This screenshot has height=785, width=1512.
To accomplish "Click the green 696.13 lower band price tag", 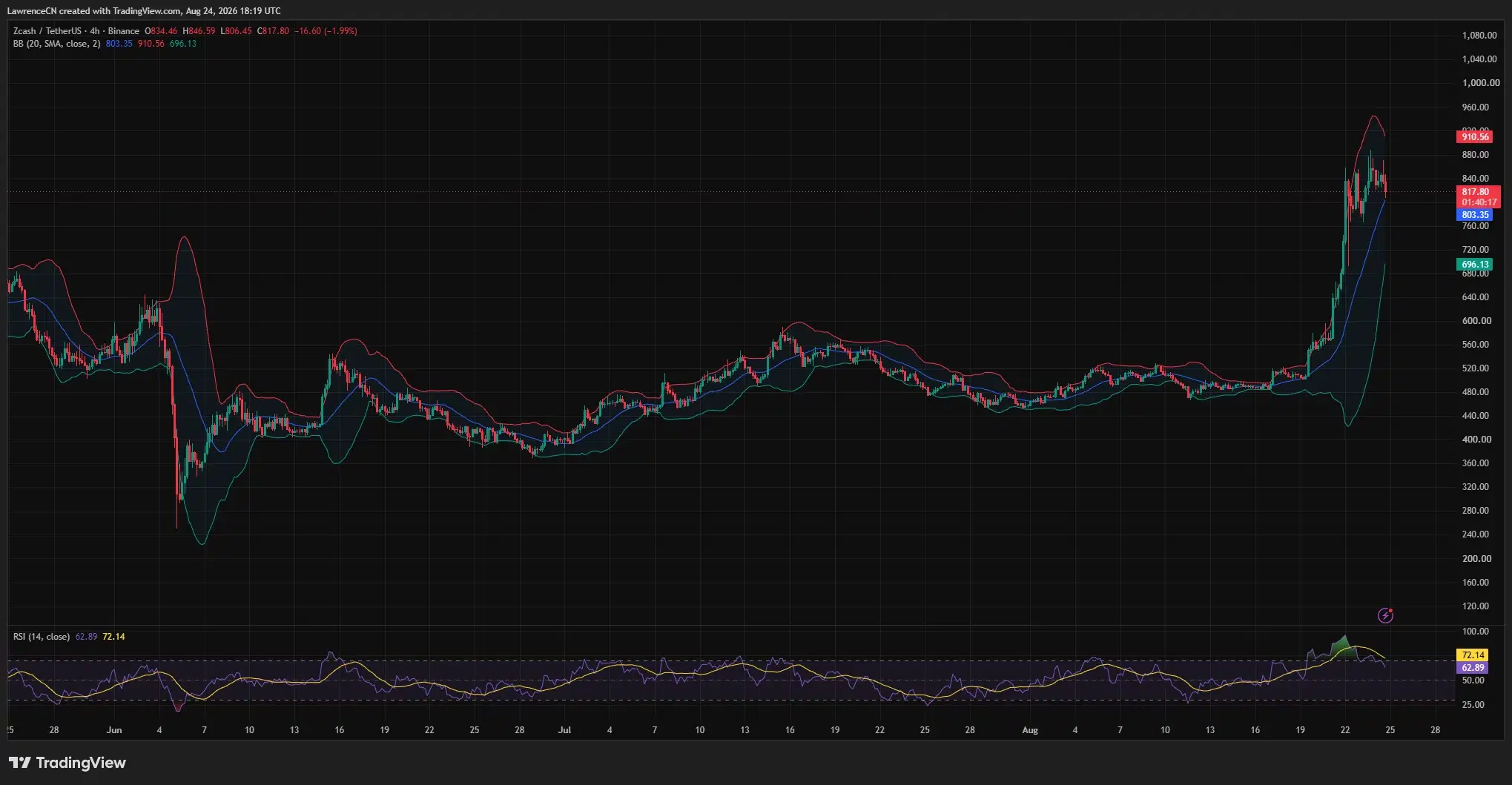I will [x=1475, y=265].
